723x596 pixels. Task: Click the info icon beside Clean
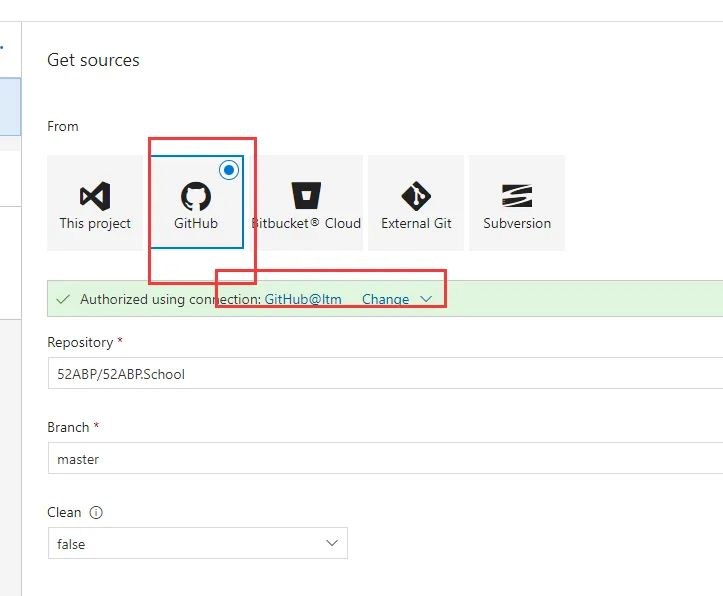(97, 513)
